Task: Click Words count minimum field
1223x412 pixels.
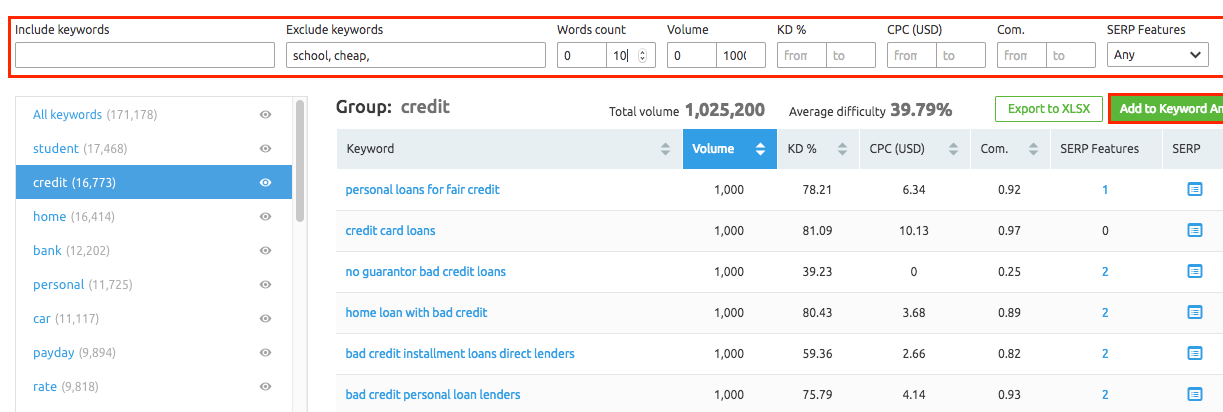Action: 581,55
